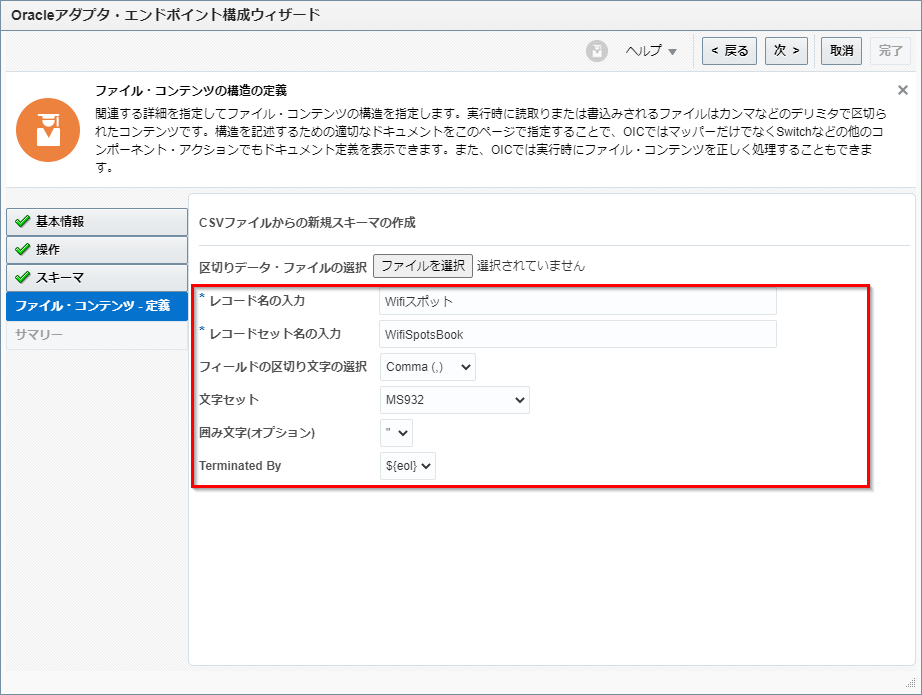Click green checkmark beside 操作
This screenshot has width=922, height=695.
click(23, 250)
